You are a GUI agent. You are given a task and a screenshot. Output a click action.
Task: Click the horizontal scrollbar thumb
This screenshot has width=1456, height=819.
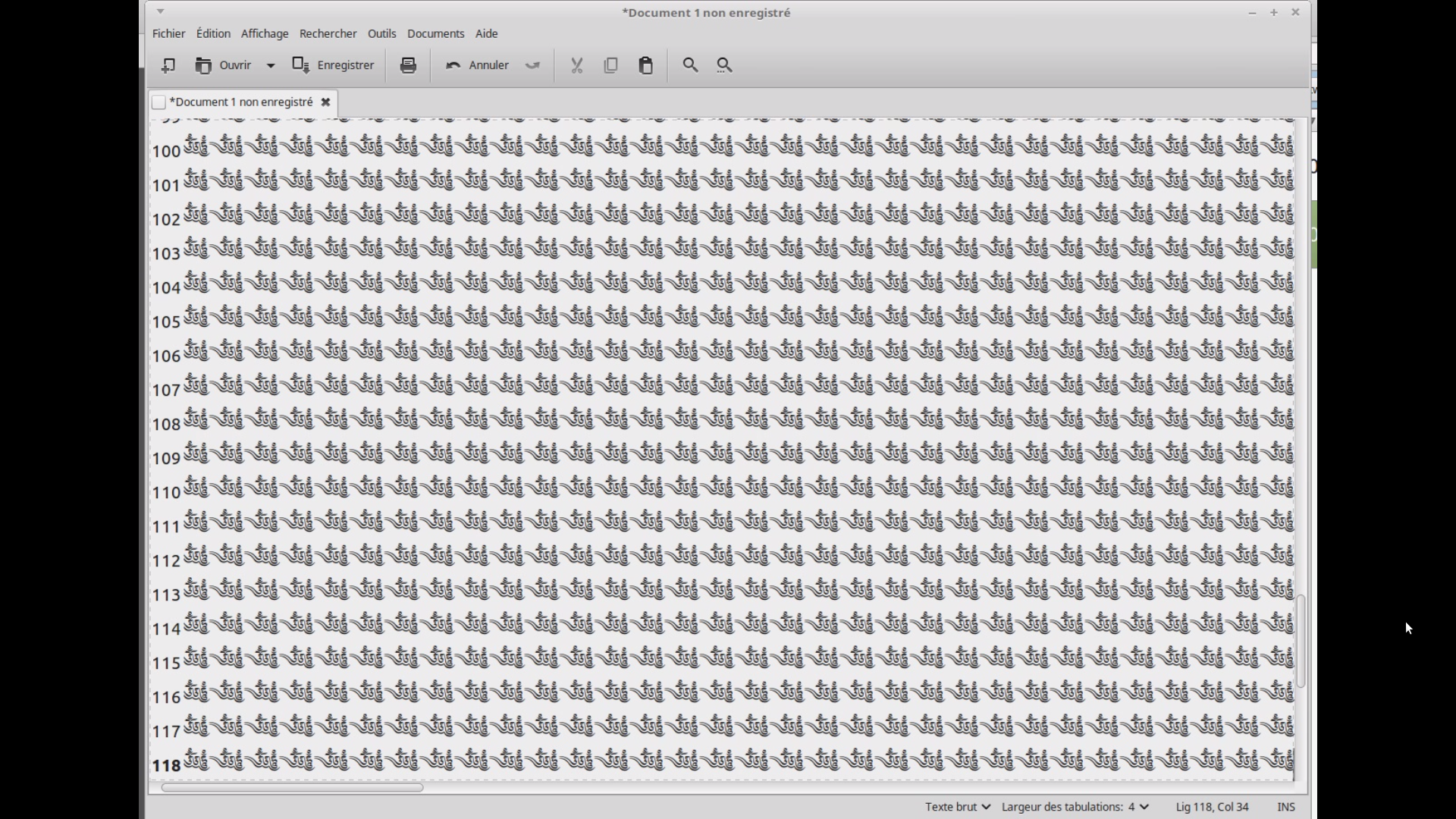(292, 787)
